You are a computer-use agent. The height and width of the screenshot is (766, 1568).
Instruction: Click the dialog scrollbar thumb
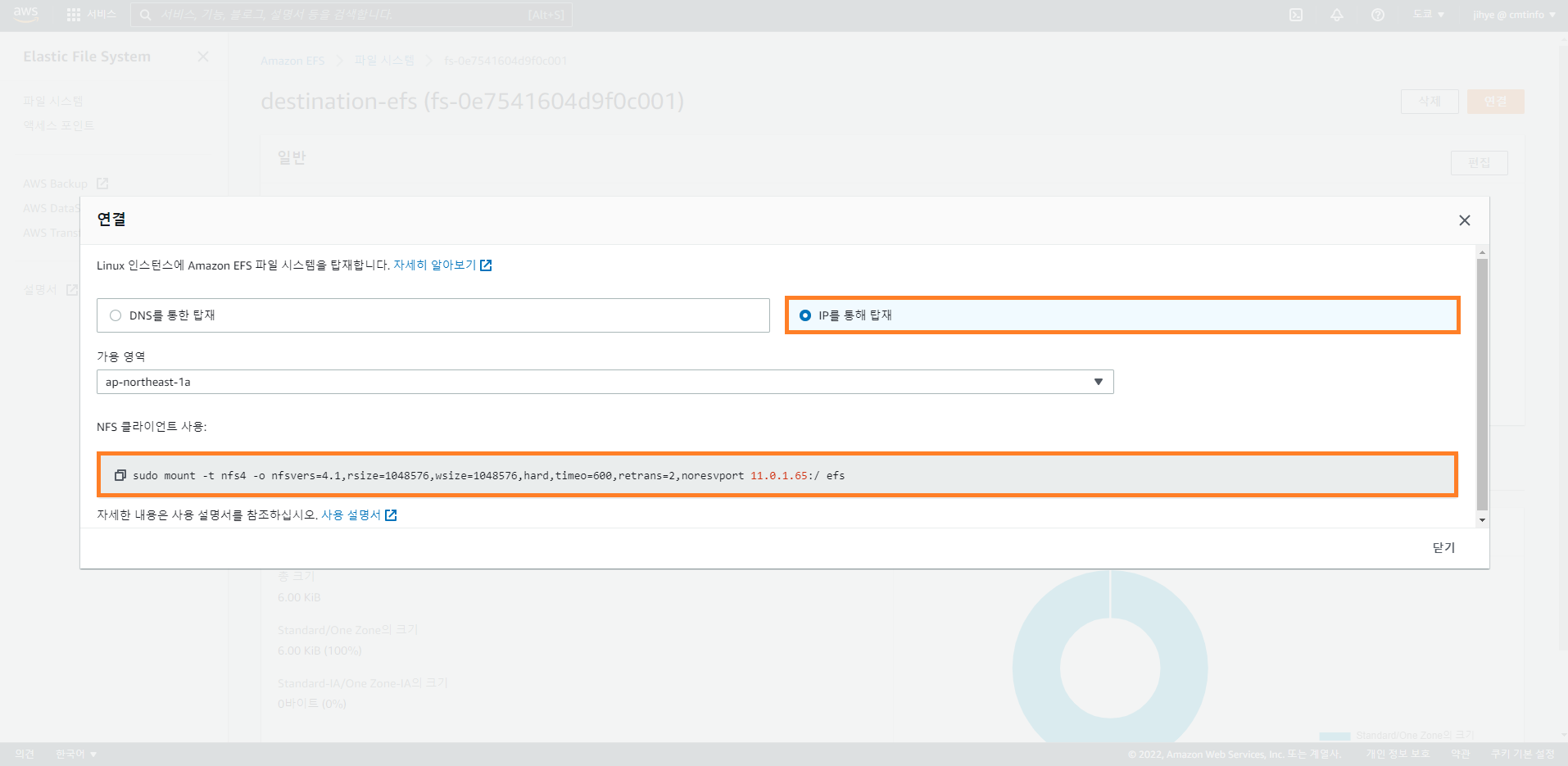1482,383
